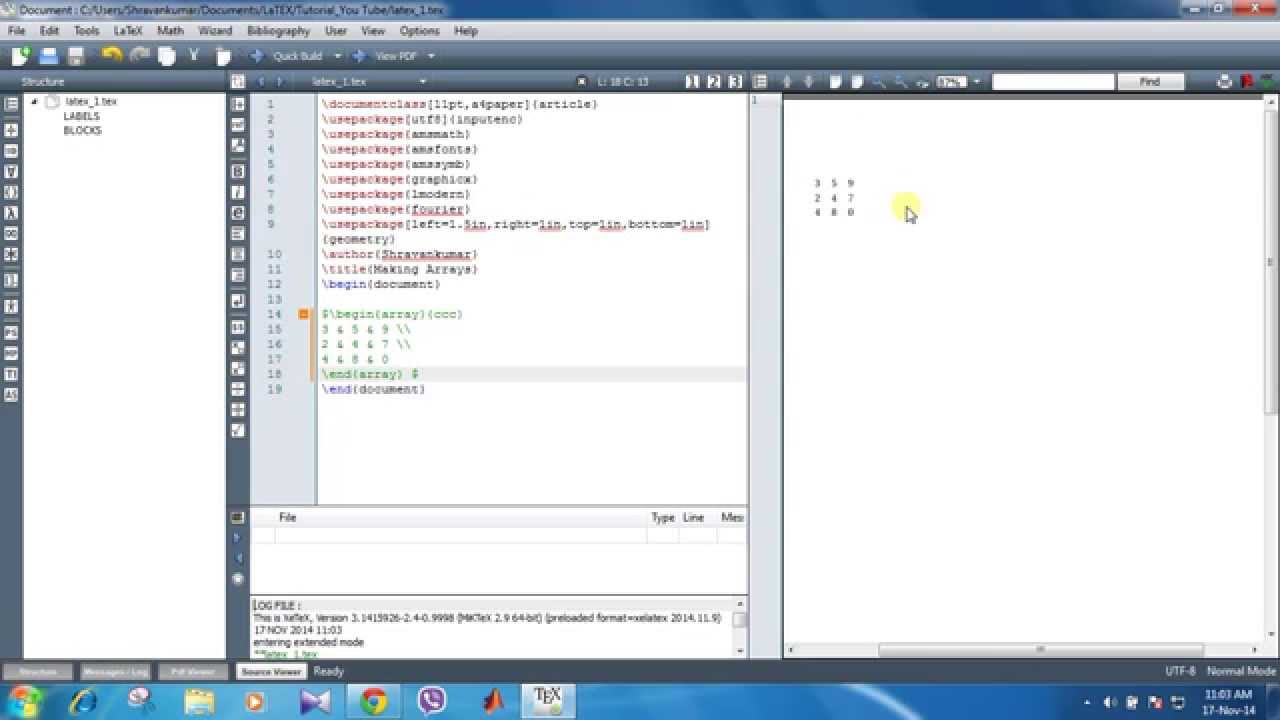Click the Paste toolbar icon

223,56
